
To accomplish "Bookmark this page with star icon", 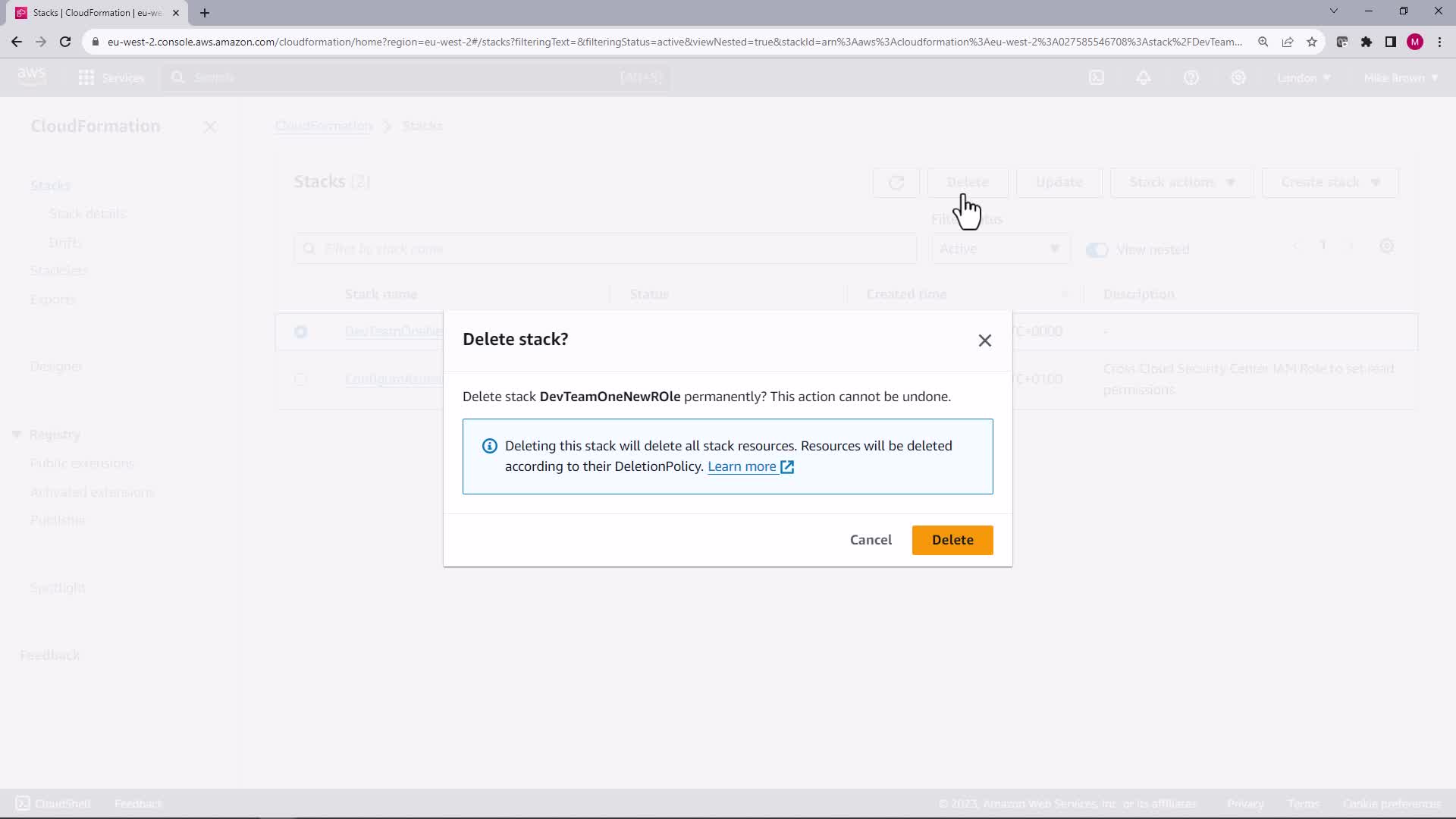I will pos(1312,42).
